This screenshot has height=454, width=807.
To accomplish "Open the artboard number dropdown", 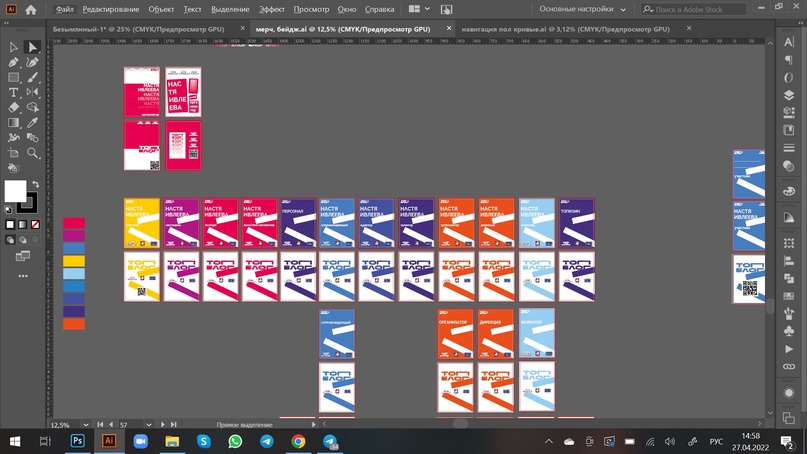I will click(x=147, y=425).
